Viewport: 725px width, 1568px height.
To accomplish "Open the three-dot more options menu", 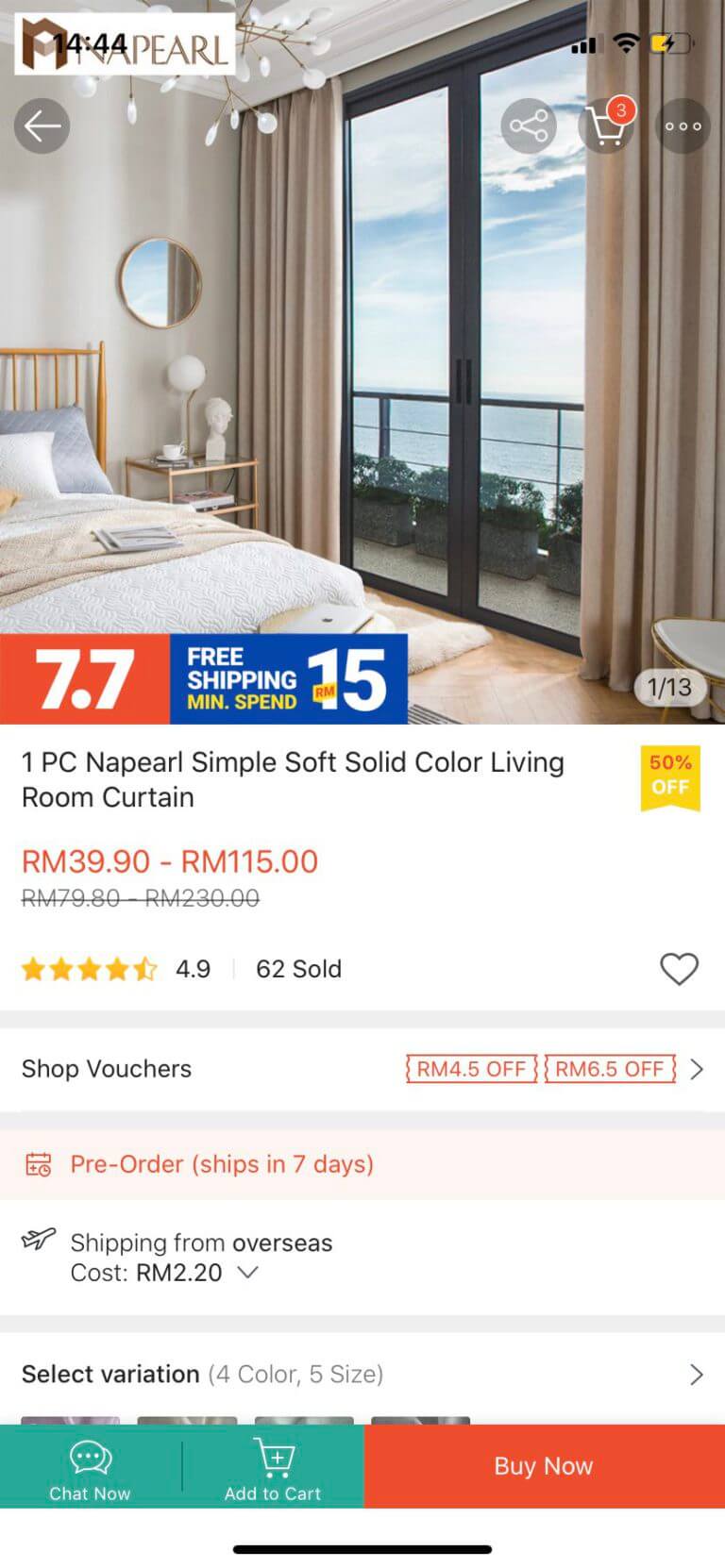I will click(x=683, y=125).
